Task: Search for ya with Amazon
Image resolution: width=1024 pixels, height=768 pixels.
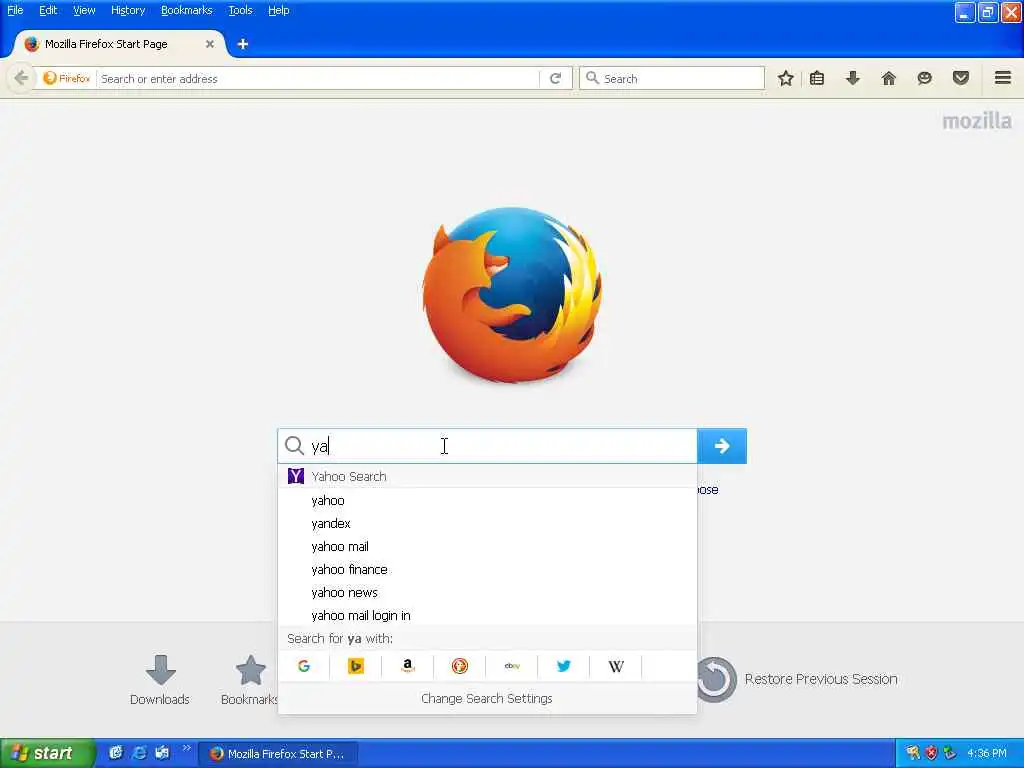Action: click(408, 666)
